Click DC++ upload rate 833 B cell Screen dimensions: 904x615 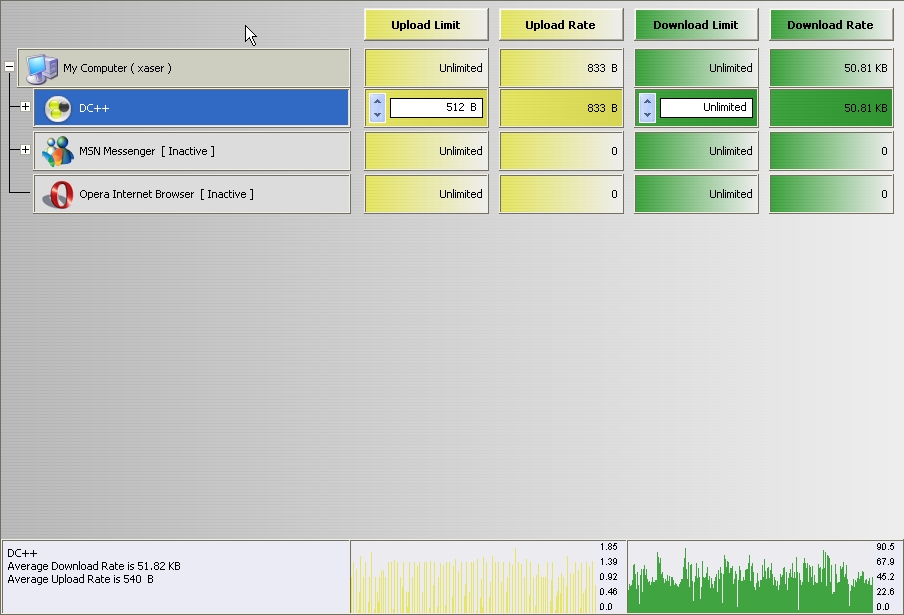click(x=561, y=108)
